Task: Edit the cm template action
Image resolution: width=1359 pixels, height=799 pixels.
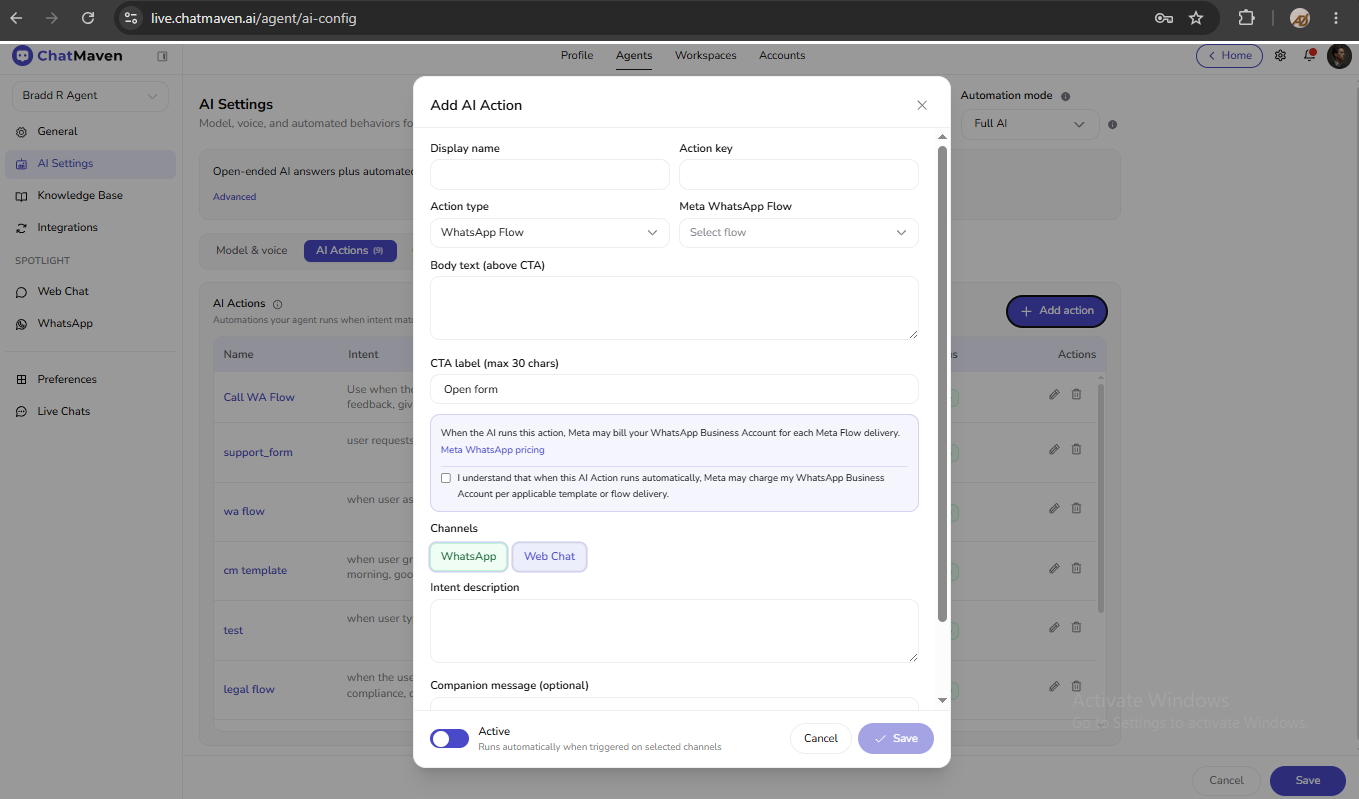Action: (x=1054, y=568)
